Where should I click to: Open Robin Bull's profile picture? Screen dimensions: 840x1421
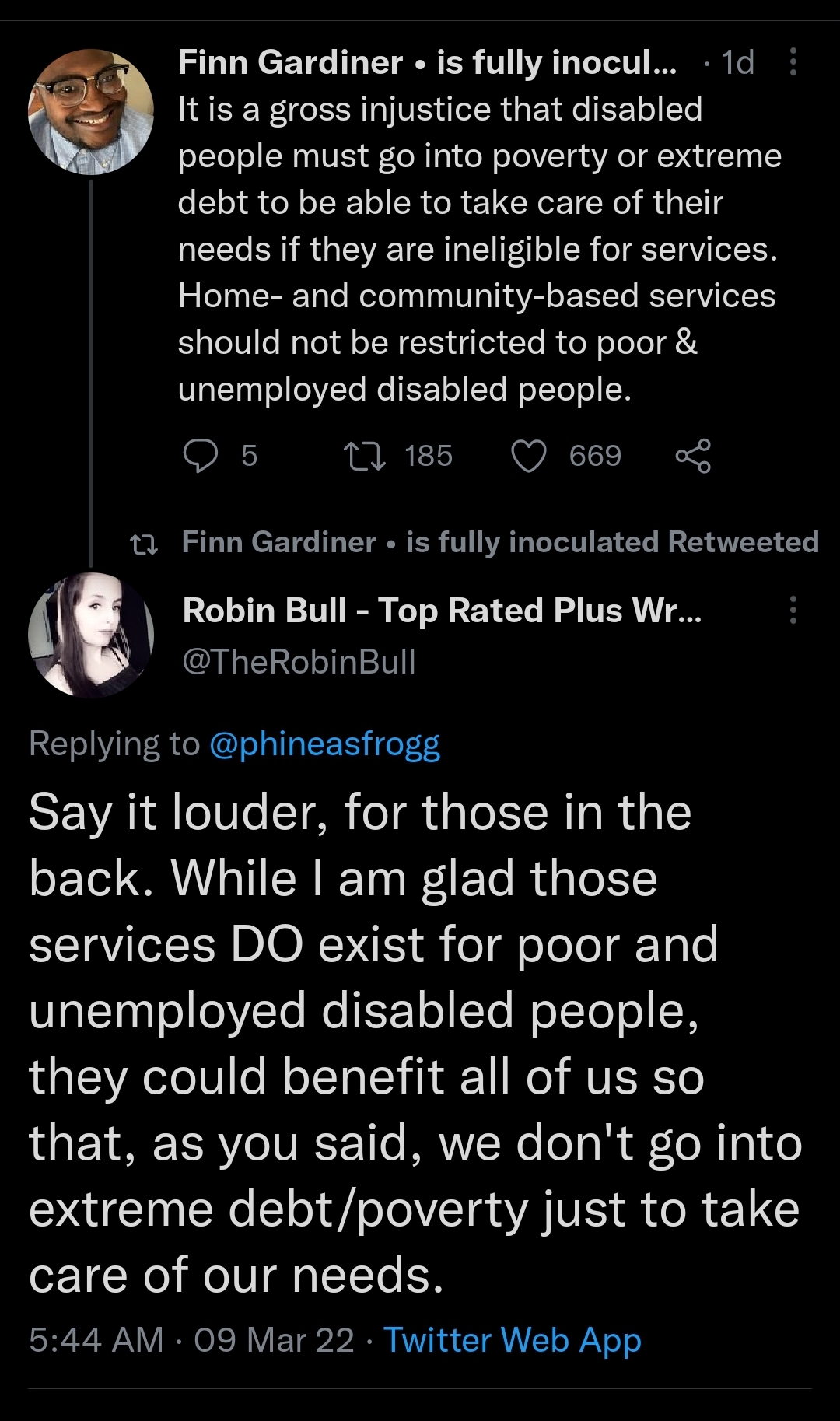pyautogui.click(x=91, y=635)
